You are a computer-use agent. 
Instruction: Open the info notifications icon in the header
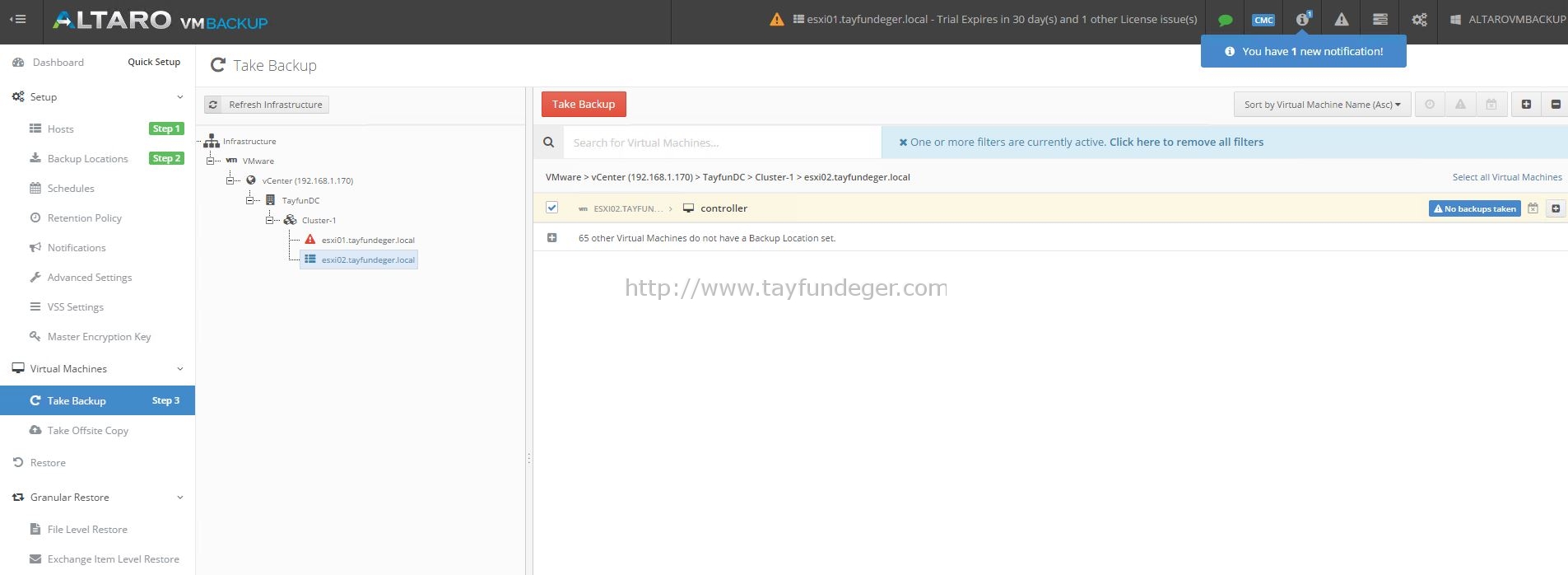(1302, 19)
